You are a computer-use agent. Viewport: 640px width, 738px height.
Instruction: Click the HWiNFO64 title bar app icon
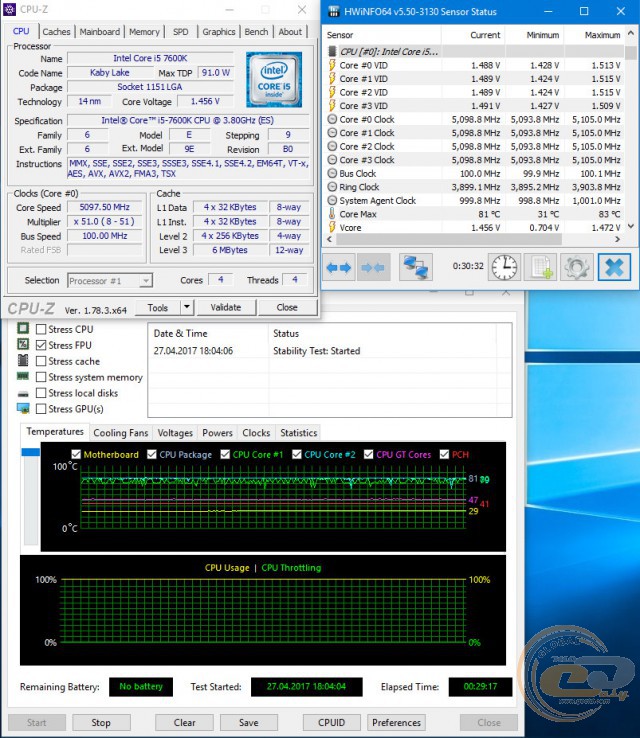(x=334, y=11)
